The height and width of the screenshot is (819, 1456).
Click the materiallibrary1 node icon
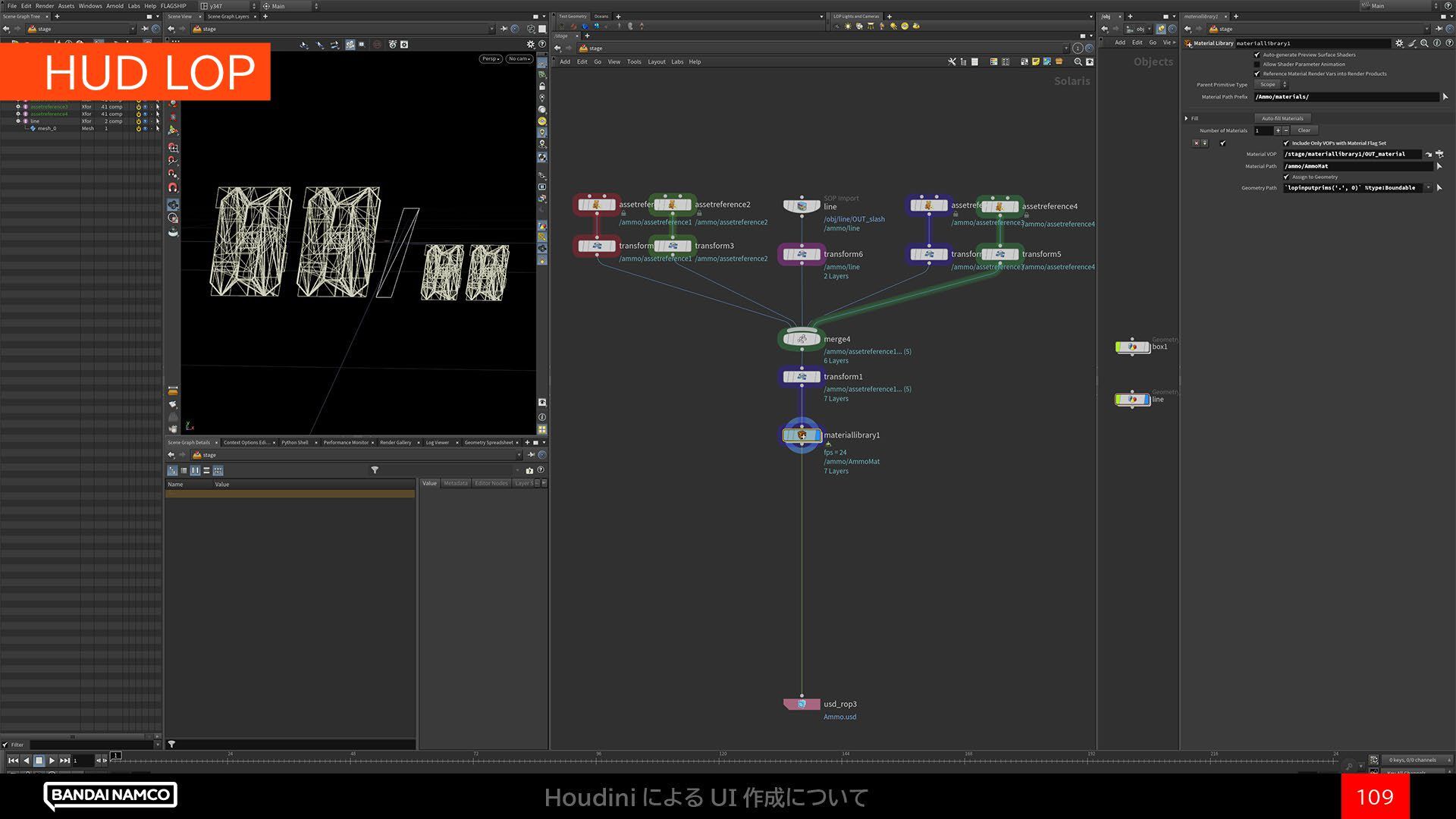click(802, 435)
